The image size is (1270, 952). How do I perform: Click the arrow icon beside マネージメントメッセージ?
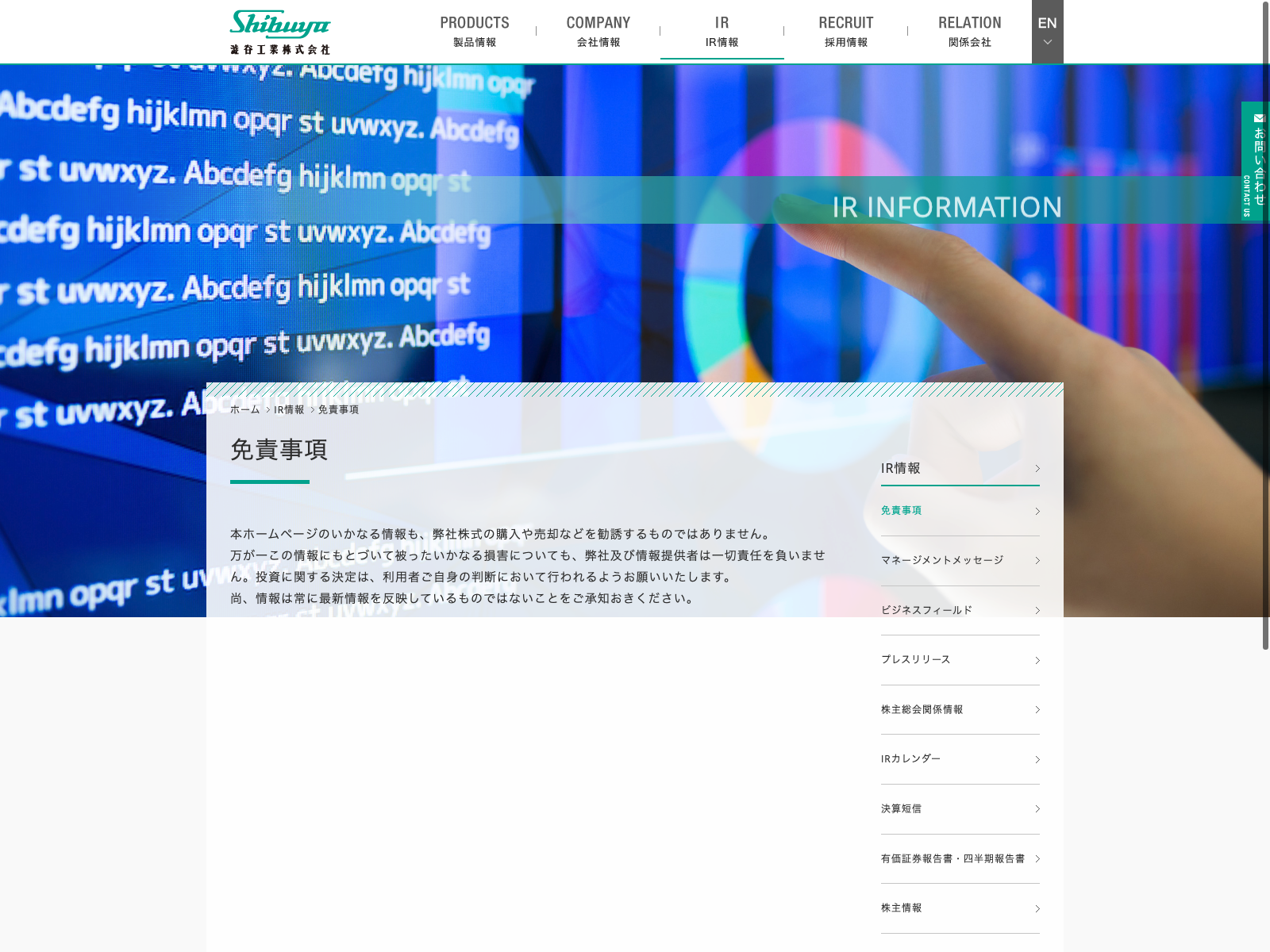coord(1037,561)
